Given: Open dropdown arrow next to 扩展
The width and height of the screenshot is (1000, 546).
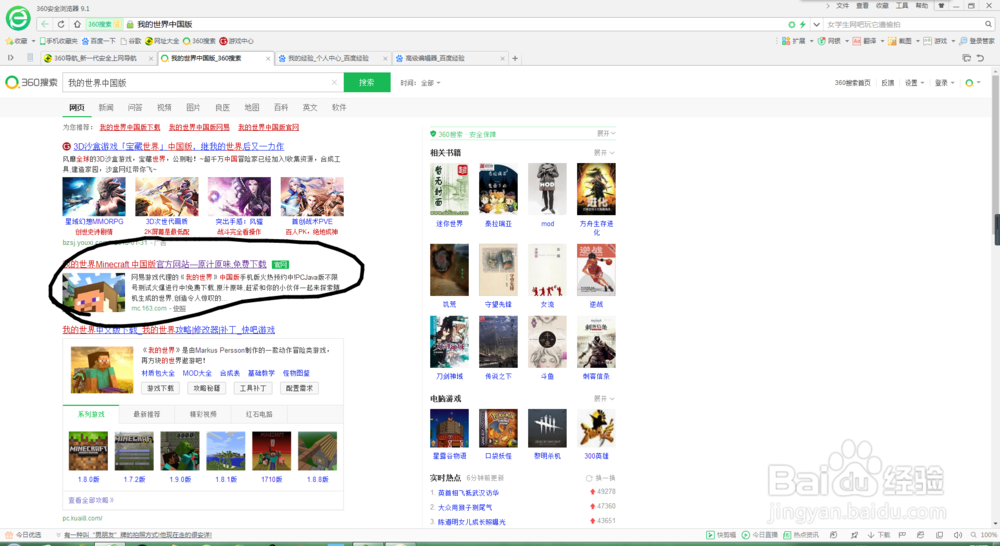Looking at the screenshot, I should coord(811,41).
